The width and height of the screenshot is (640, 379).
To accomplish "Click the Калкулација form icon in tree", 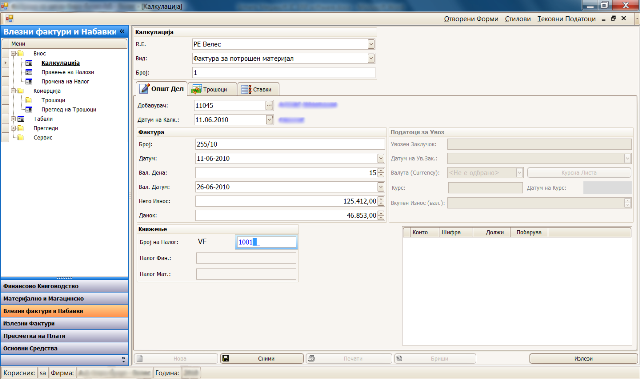I will (29, 63).
